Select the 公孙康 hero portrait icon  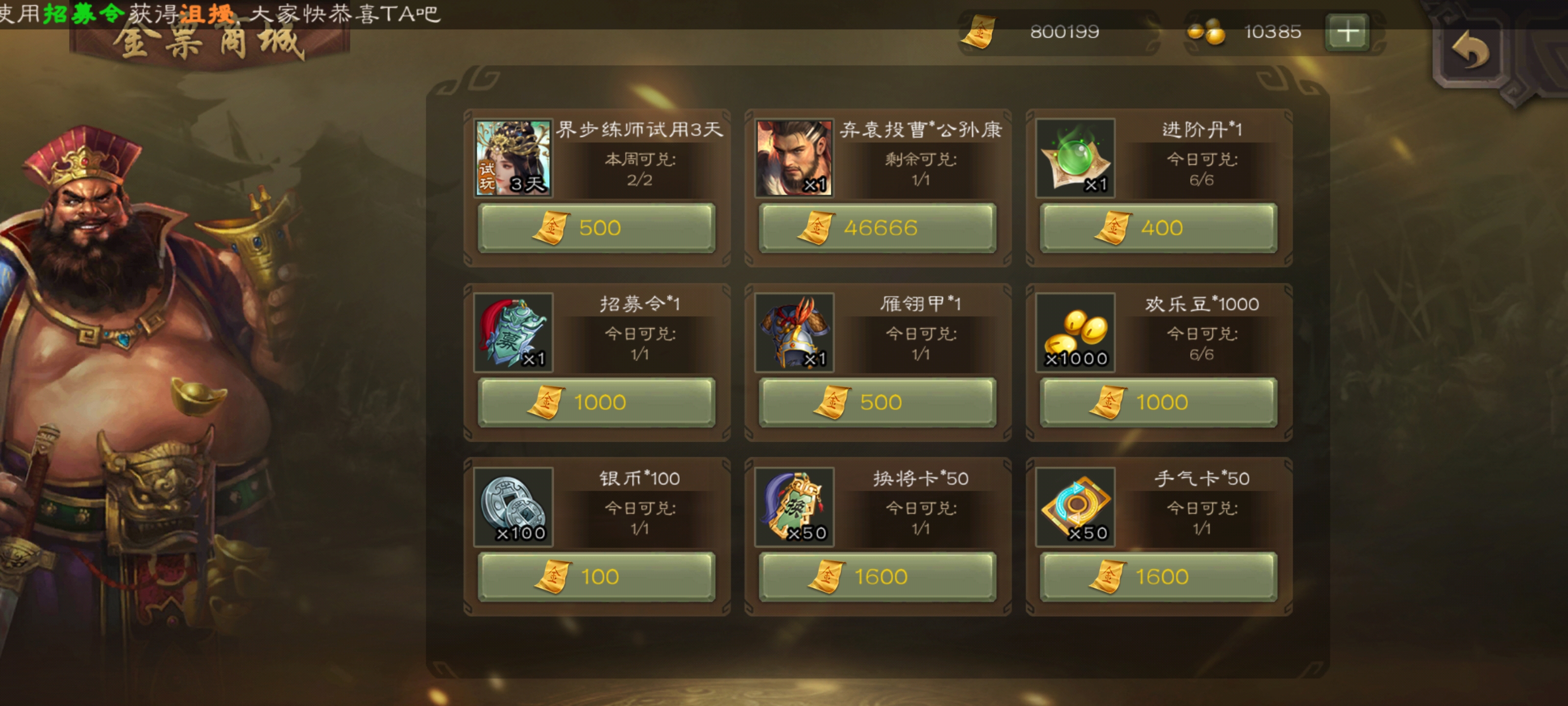click(794, 158)
